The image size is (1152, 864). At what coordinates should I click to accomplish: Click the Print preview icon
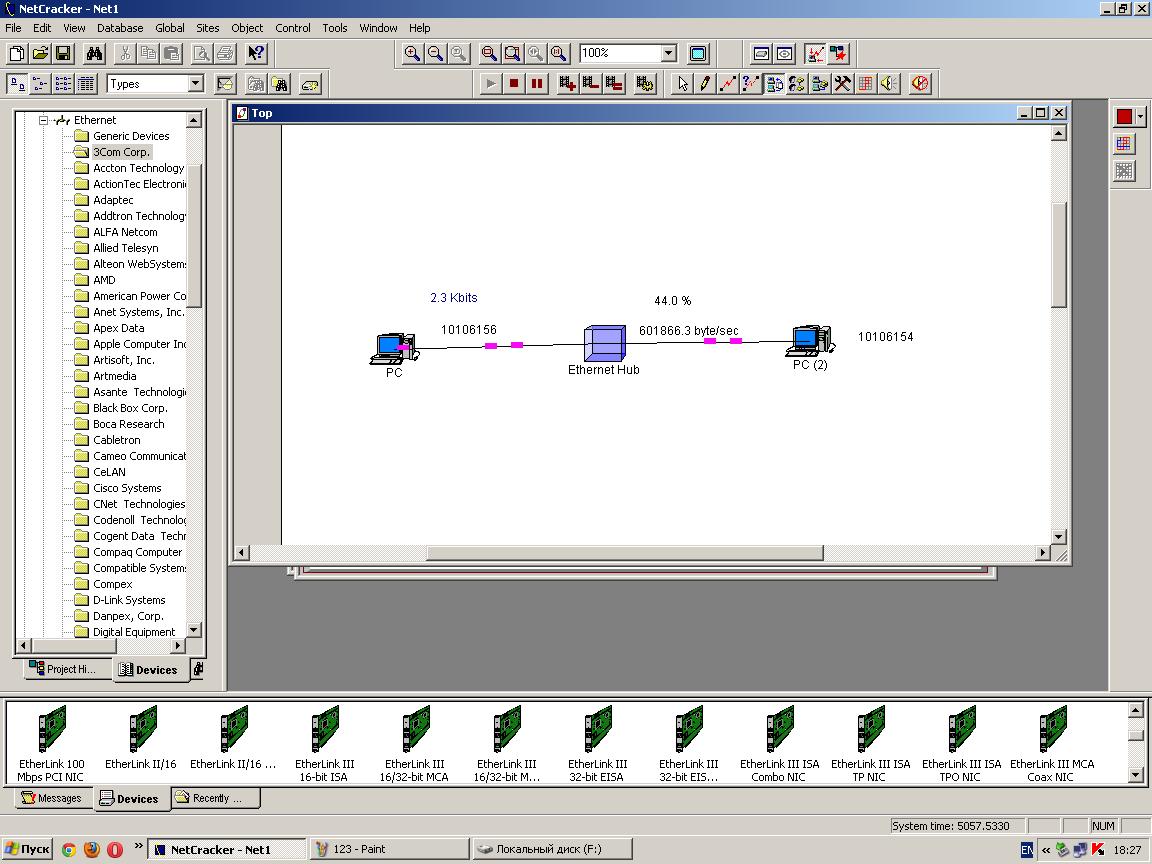(201, 54)
